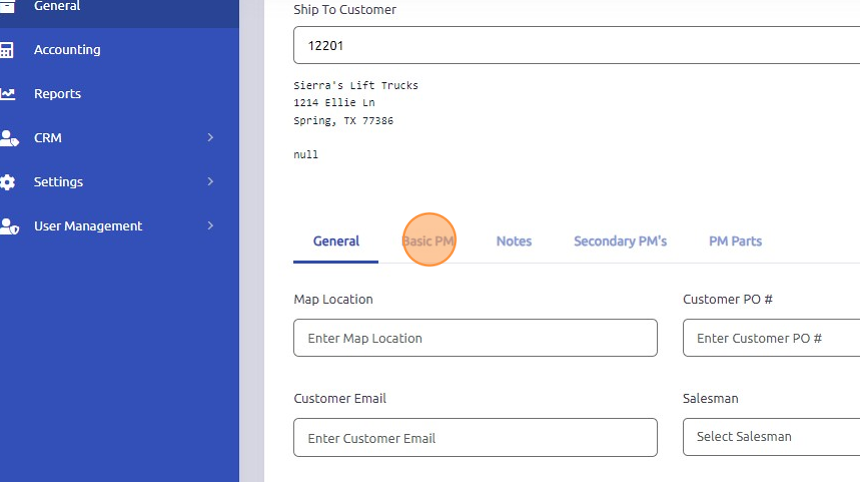The width and height of the screenshot is (860, 482).
Task: Open the Settings sidebar menu item
Action: tap(119, 182)
